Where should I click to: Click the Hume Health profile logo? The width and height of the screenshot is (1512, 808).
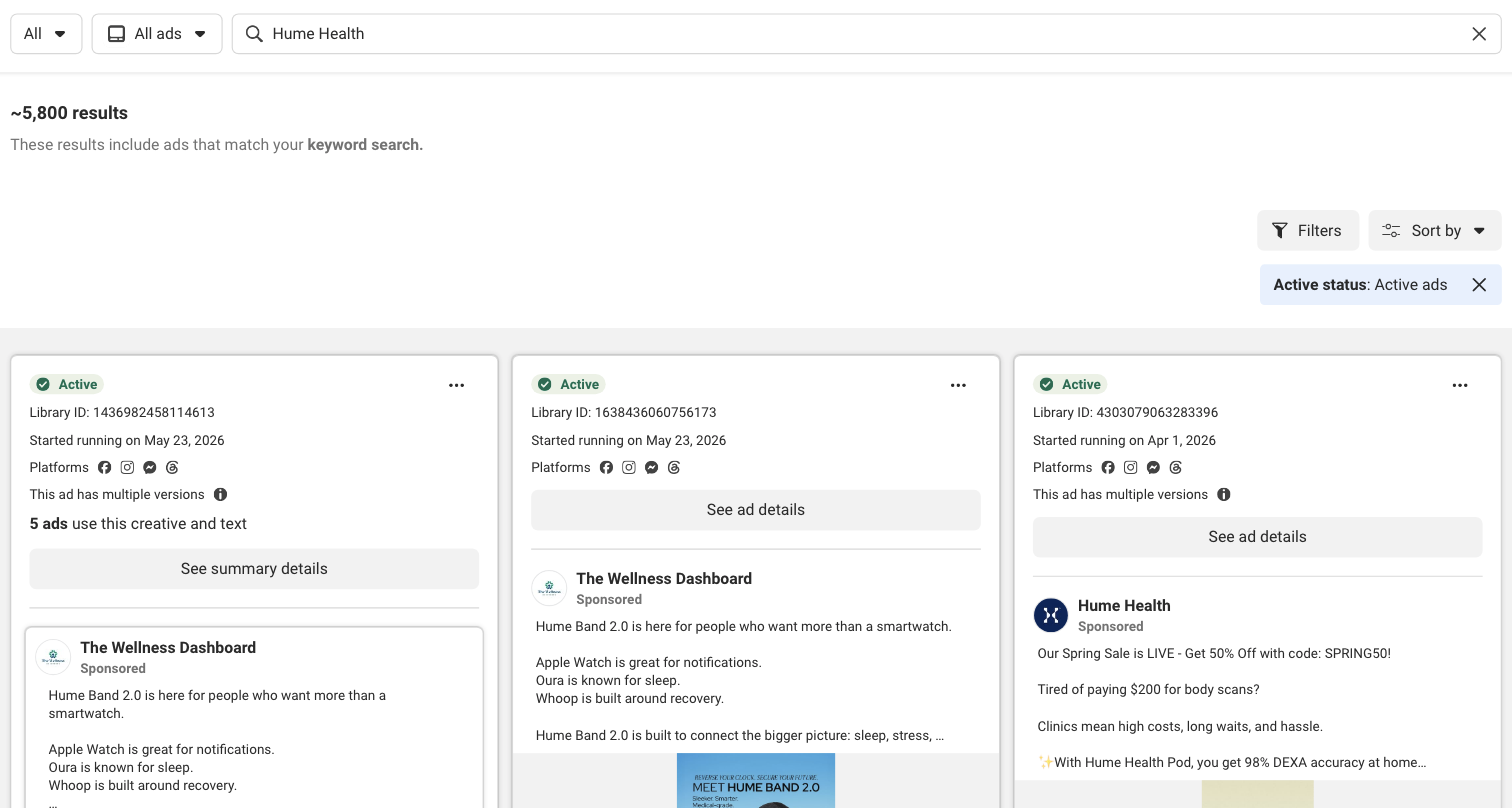pyautogui.click(x=1051, y=615)
